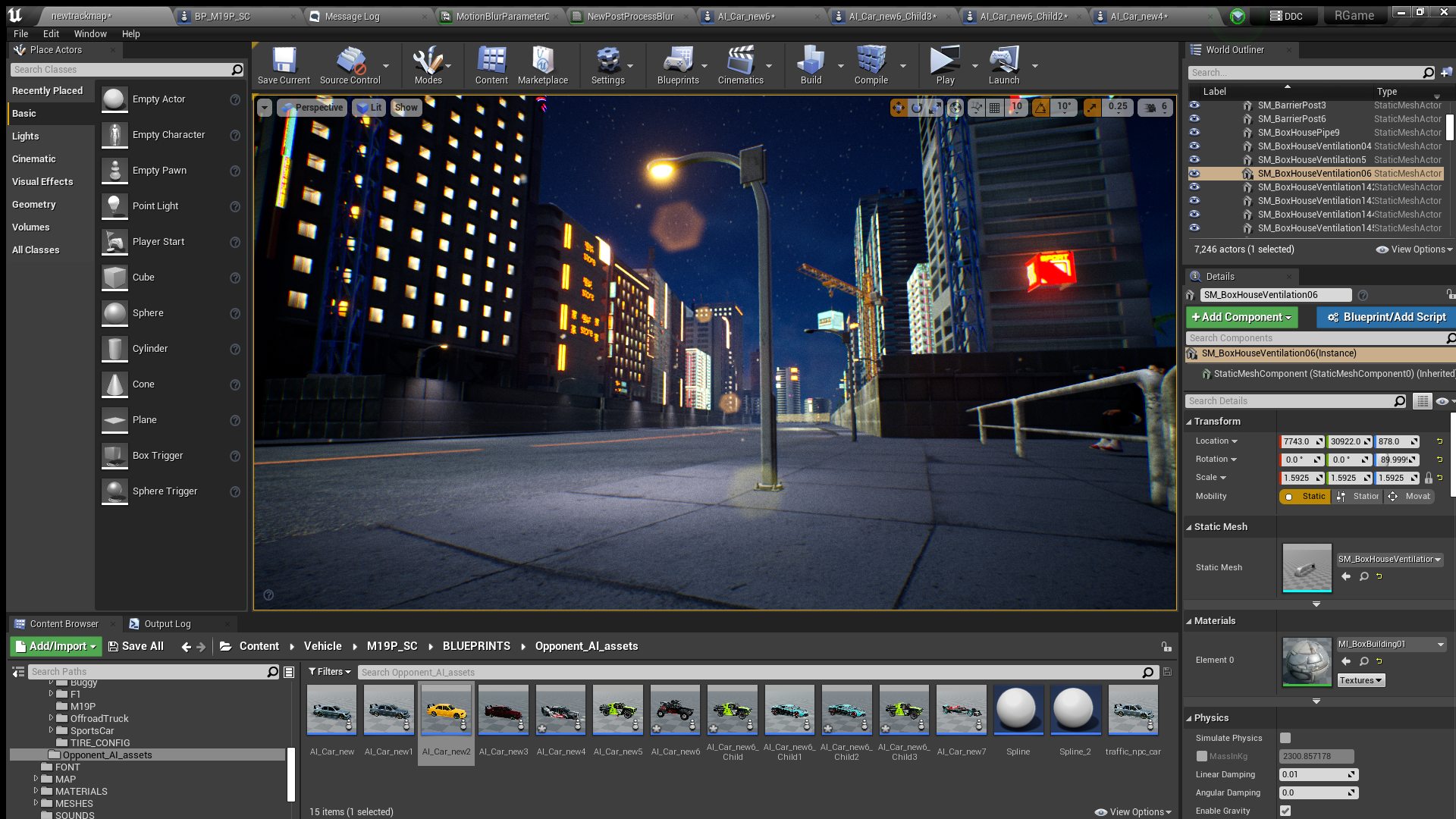The width and height of the screenshot is (1456, 819).
Task: Hide SM_BarrierPost3 with its eye icon
Action: 1194,105
